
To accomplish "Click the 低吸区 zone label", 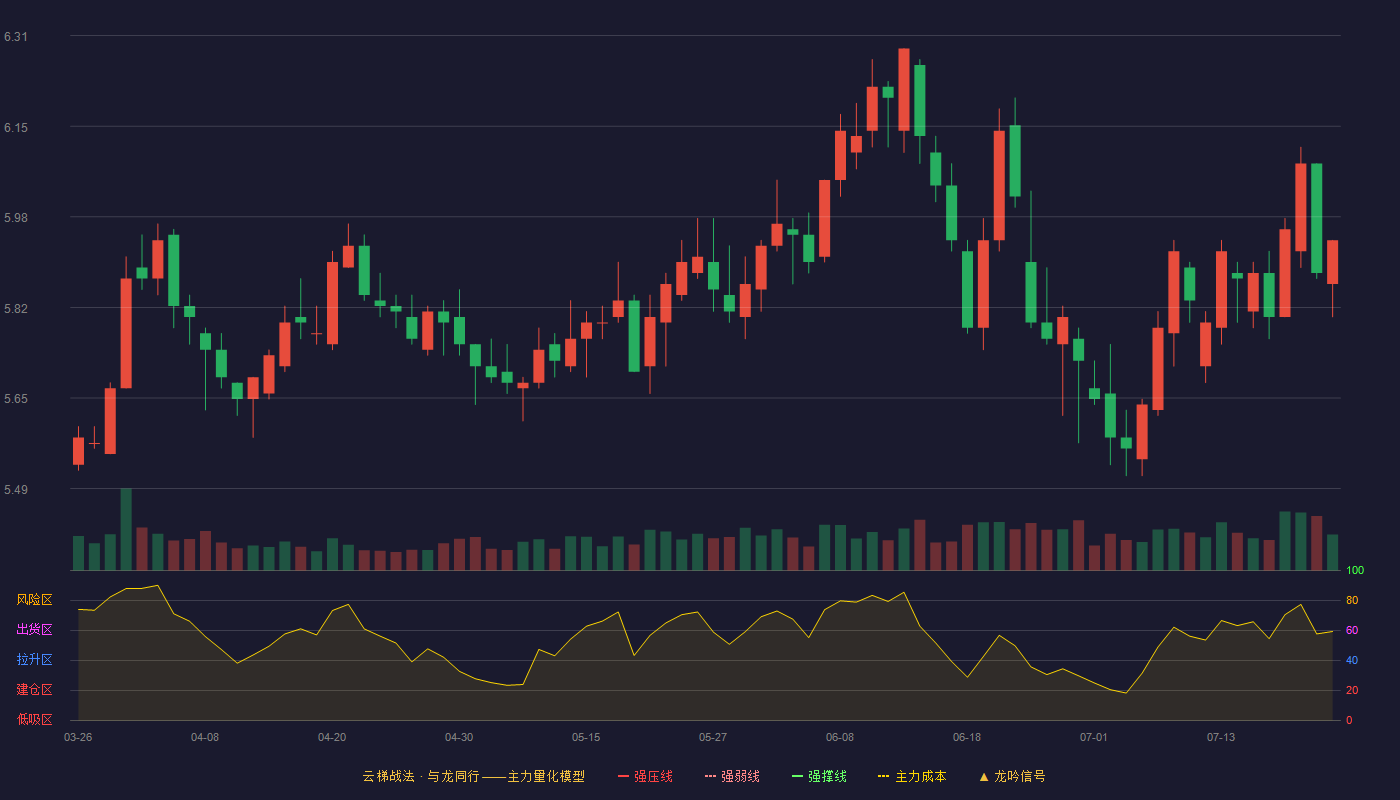I will [34, 720].
